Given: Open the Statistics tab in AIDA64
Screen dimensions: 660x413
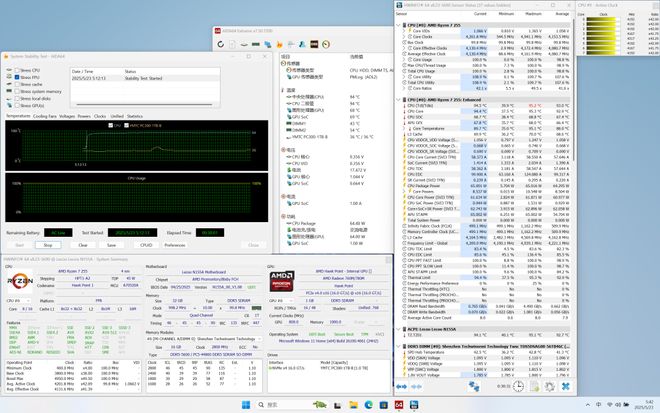Looking at the screenshot, I should (133, 116).
